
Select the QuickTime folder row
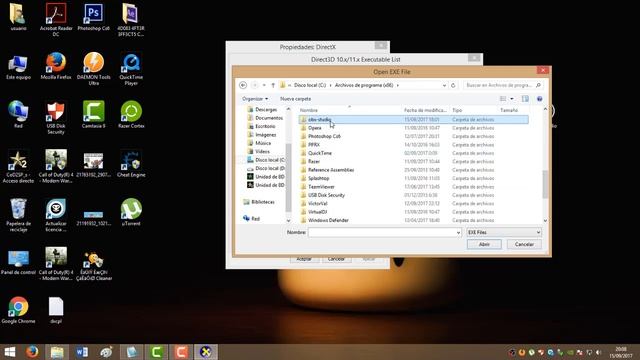pos(413,153)
